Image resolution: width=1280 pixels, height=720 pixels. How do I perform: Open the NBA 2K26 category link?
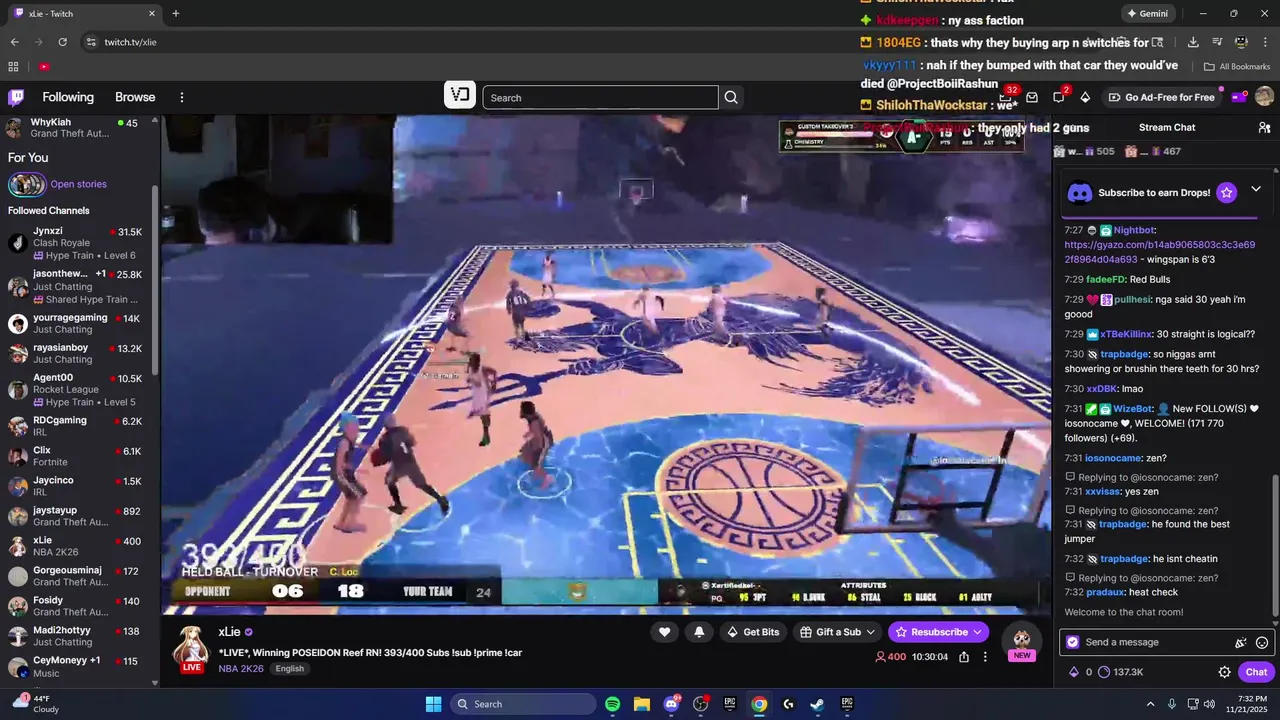click(241, 669)
